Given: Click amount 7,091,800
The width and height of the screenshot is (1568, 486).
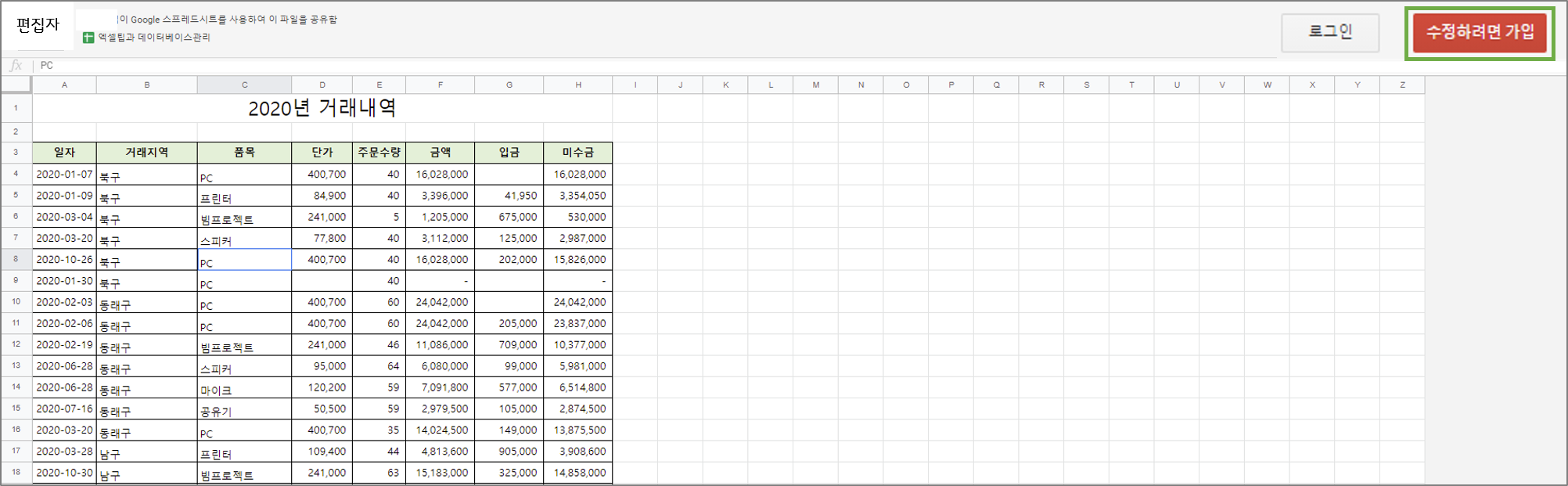Looking at the screenshot, I should (441, 387).
